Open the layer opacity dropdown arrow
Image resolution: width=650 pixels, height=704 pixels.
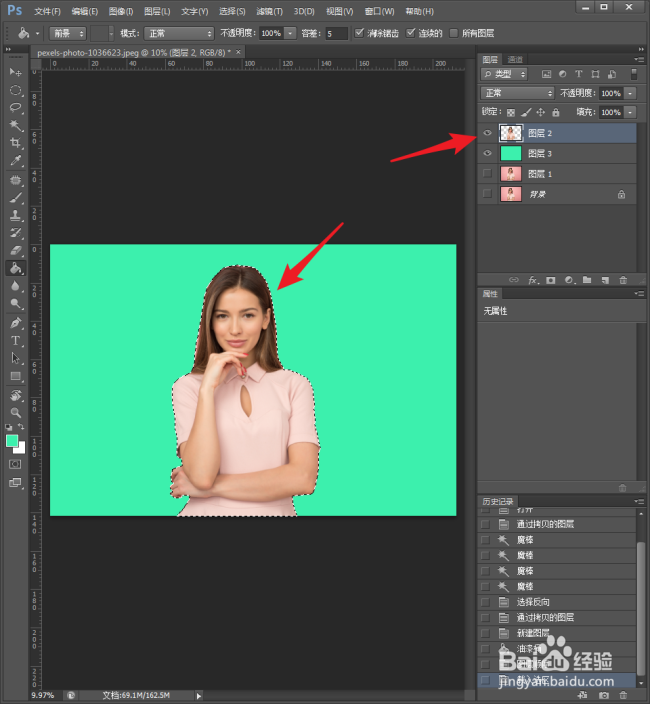(x=630, y=93)
